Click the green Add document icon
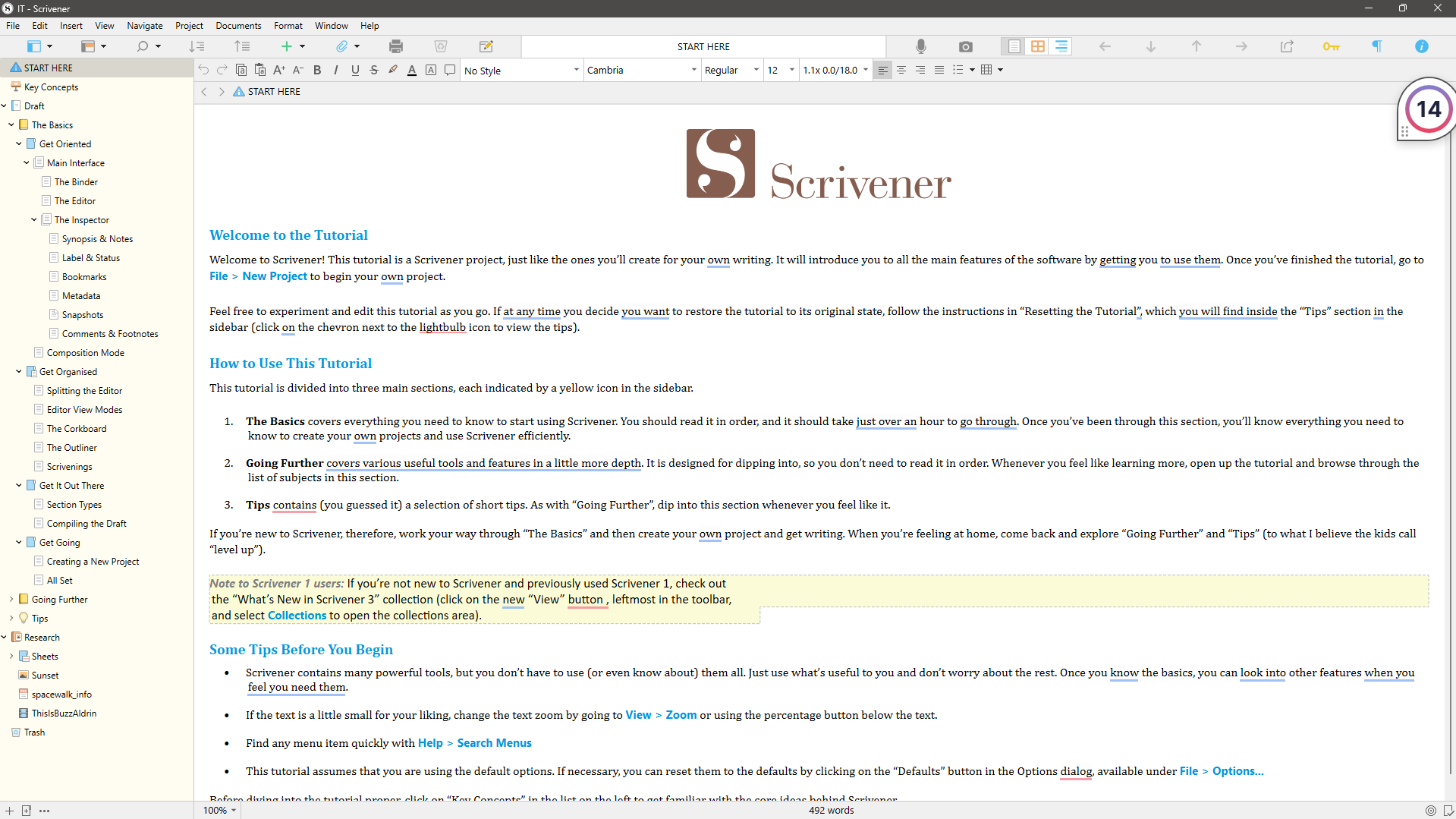The image size is (1456, 819). click(x=286, y=46)
